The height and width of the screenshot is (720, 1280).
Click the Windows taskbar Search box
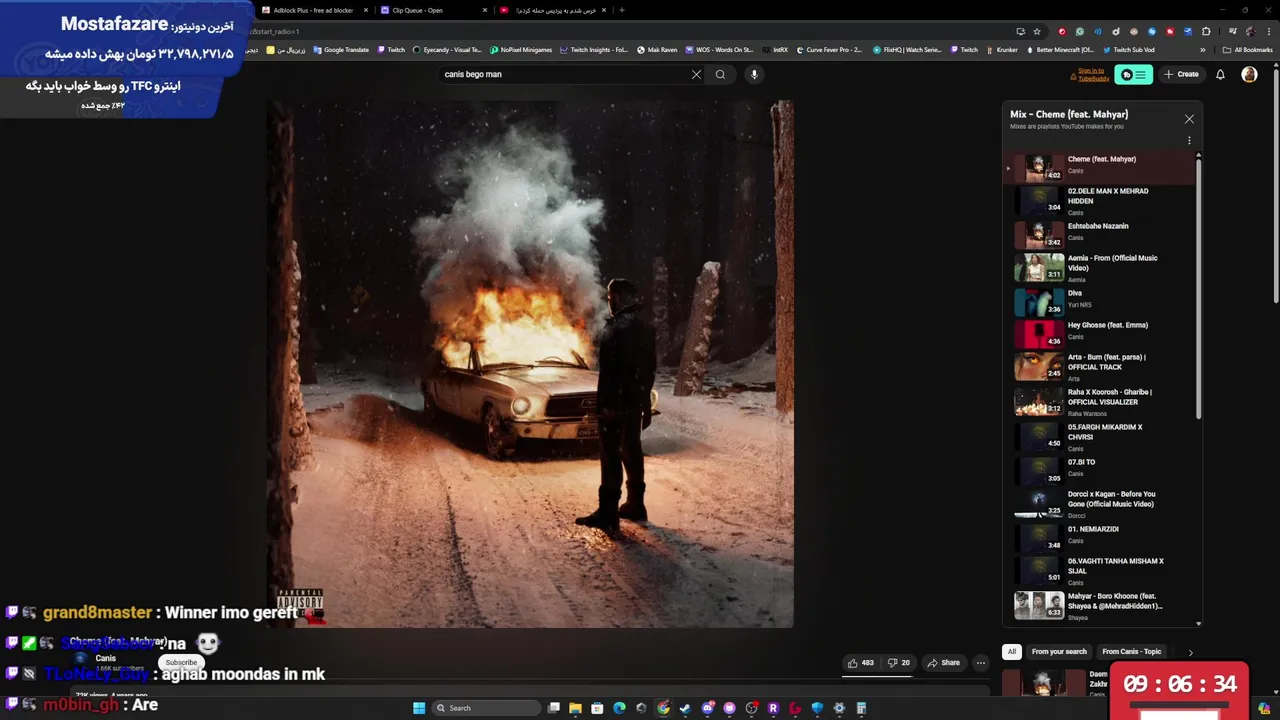coord(485,708)
